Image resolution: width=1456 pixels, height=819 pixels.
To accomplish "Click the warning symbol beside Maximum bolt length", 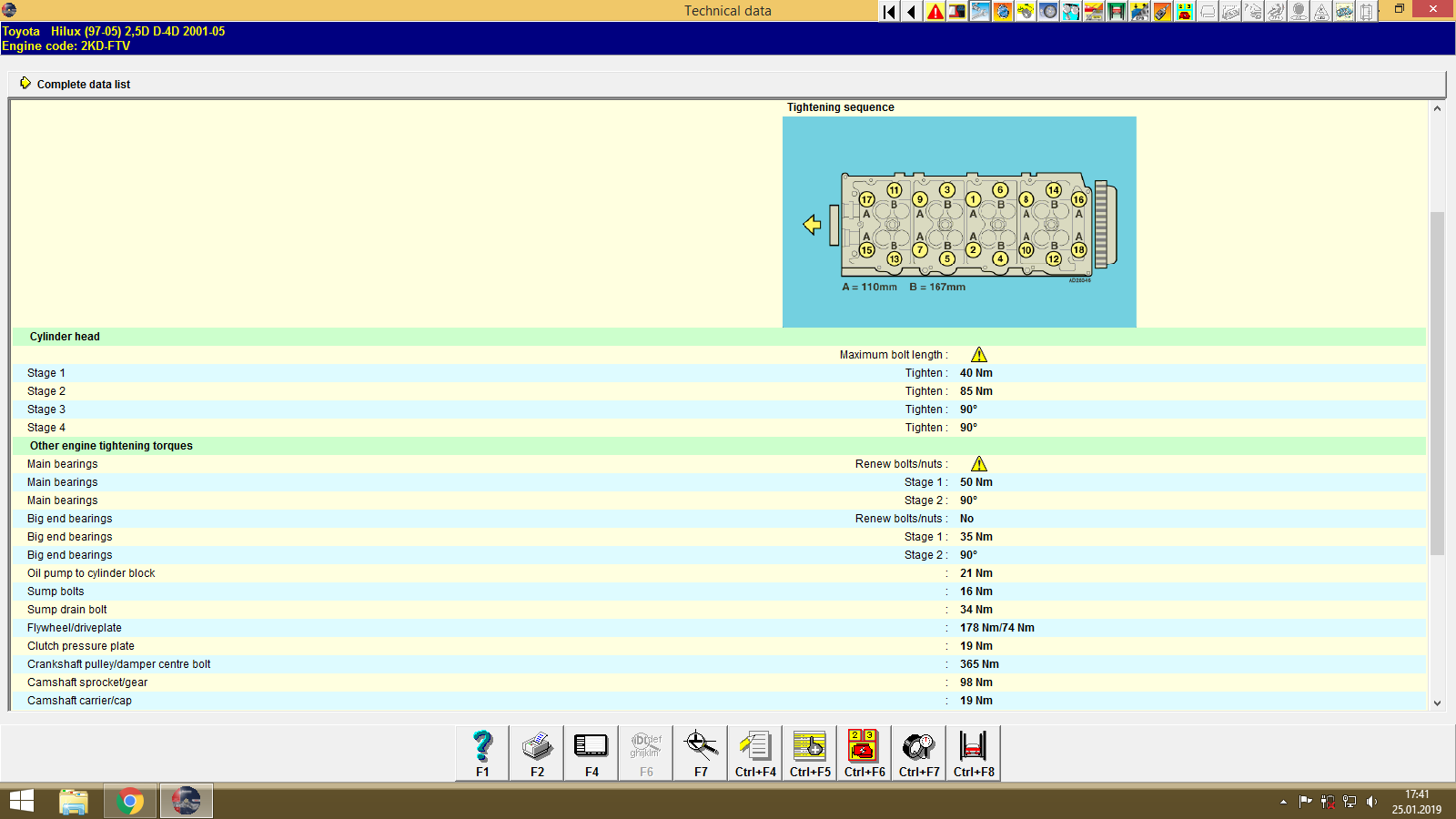I will (x=979, y=354).
